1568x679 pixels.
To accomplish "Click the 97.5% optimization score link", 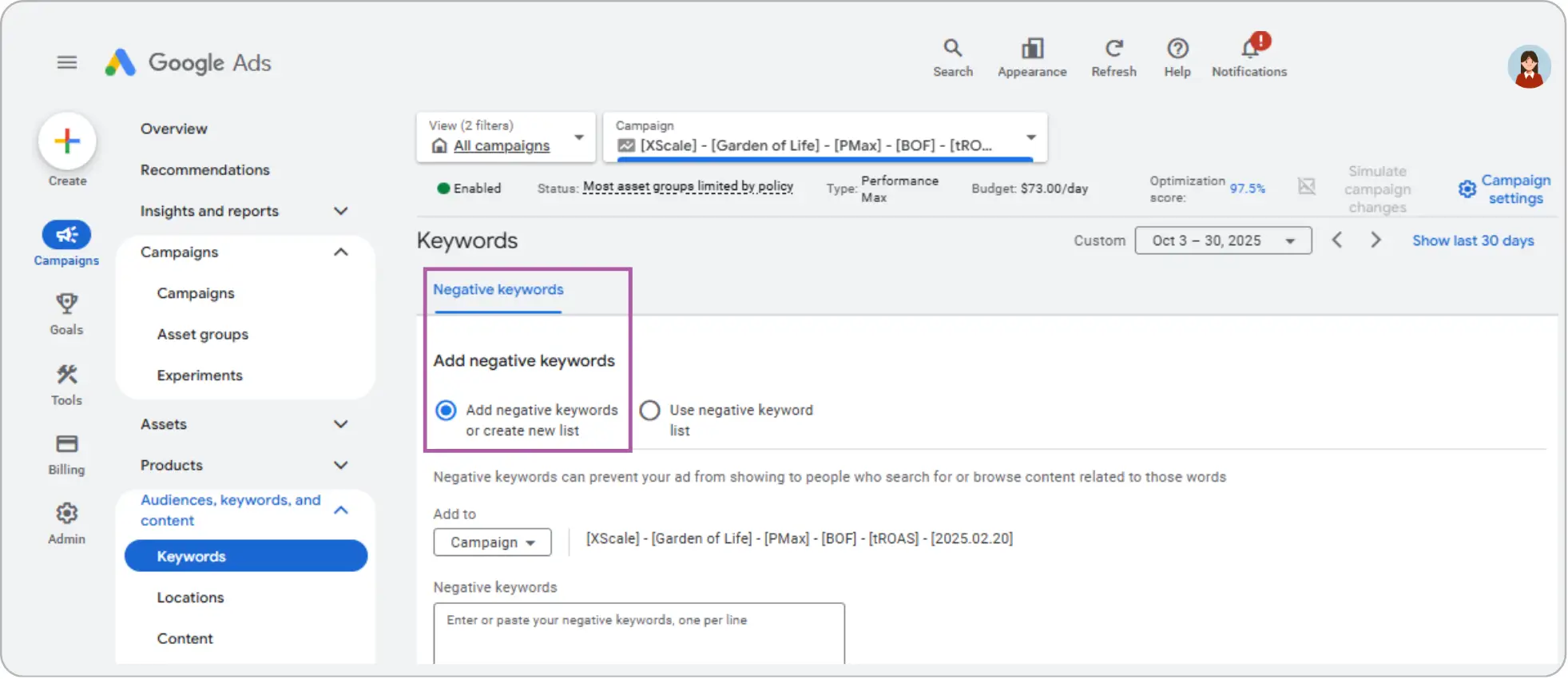I will 1247,189.
